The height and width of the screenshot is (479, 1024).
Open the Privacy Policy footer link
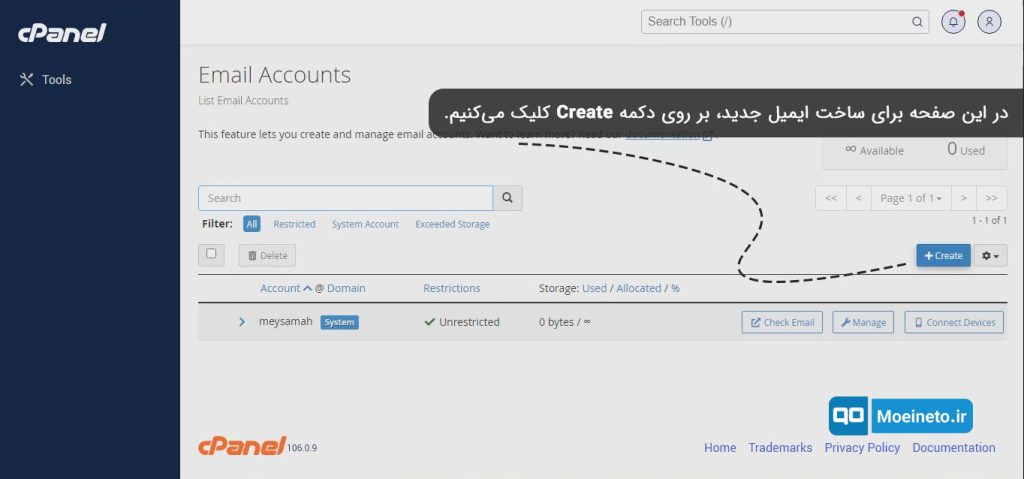coord(862,448)
